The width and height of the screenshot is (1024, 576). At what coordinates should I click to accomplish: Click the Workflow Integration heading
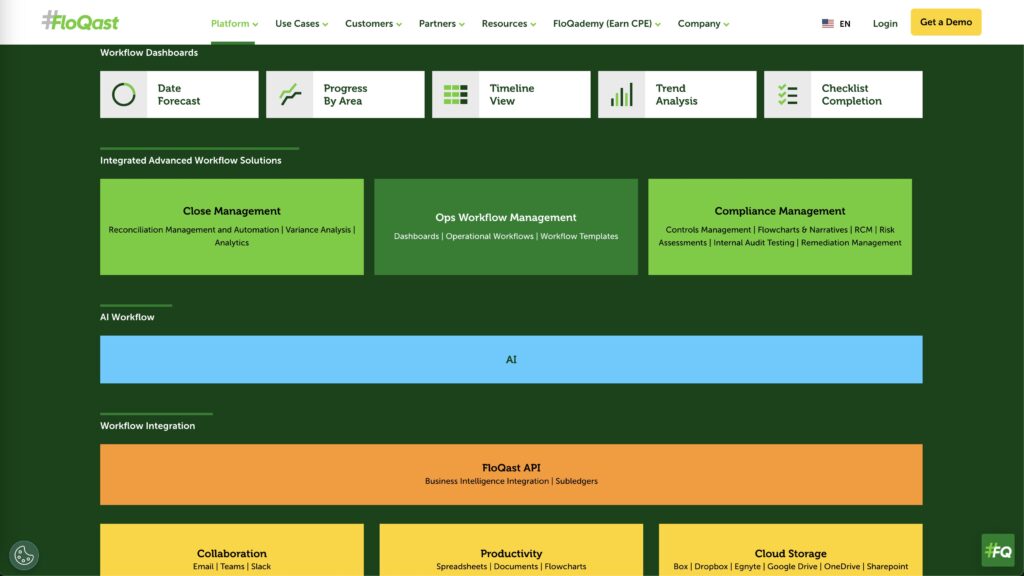(148, 426)
